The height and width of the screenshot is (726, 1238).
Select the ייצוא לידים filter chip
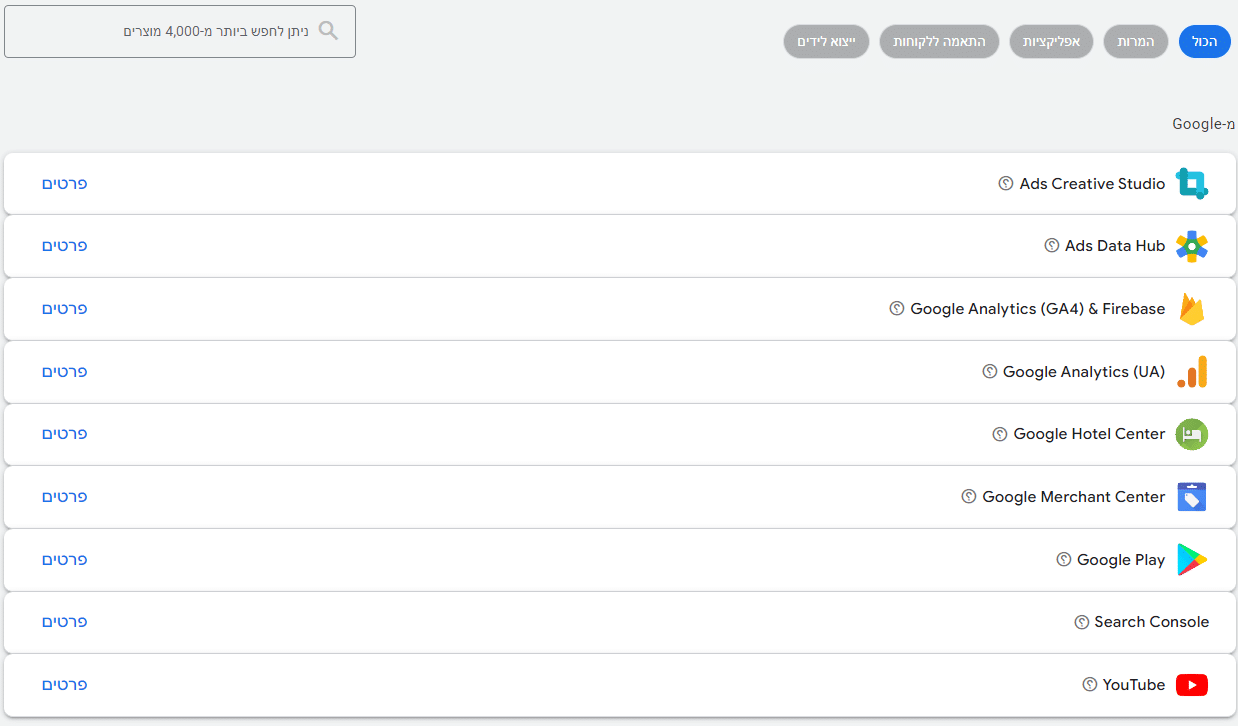click(x=826, y=42)
